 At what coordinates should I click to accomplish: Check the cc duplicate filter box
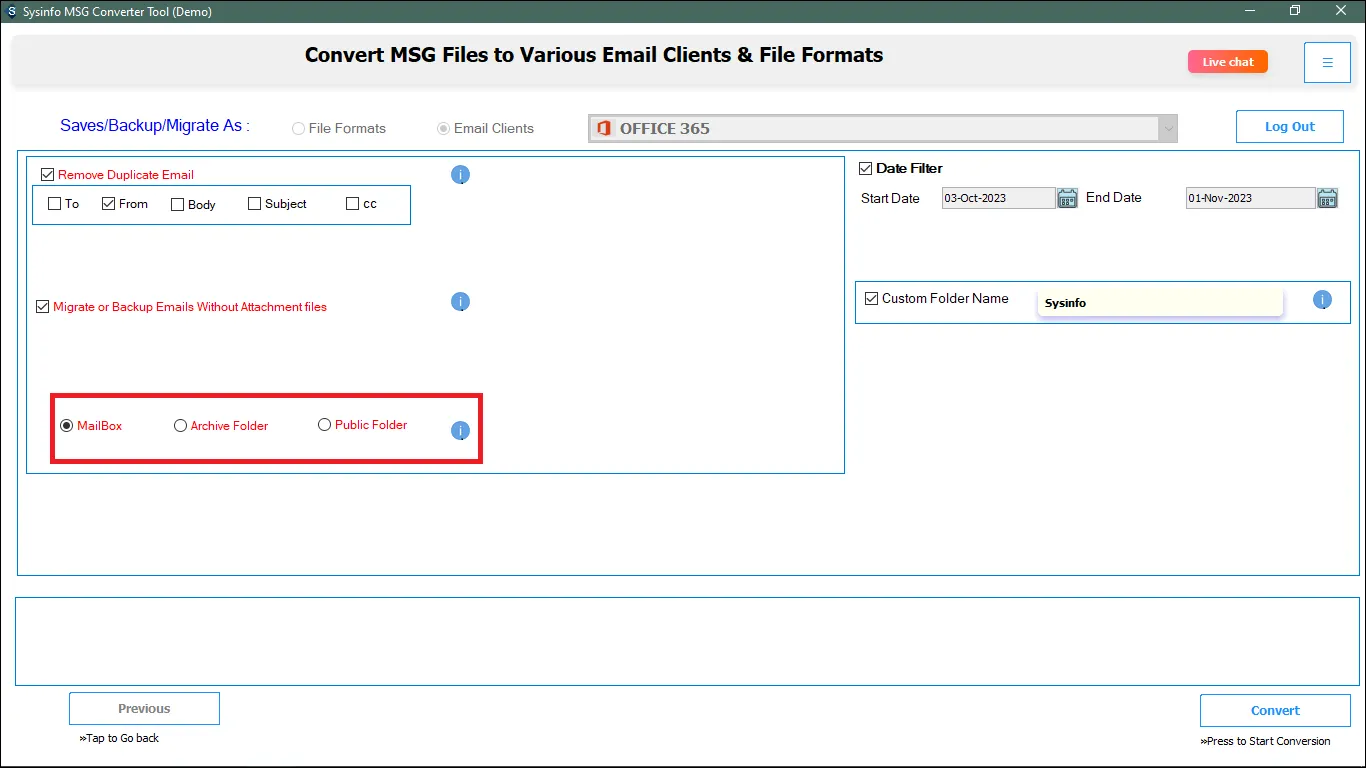tap(352, 204)
